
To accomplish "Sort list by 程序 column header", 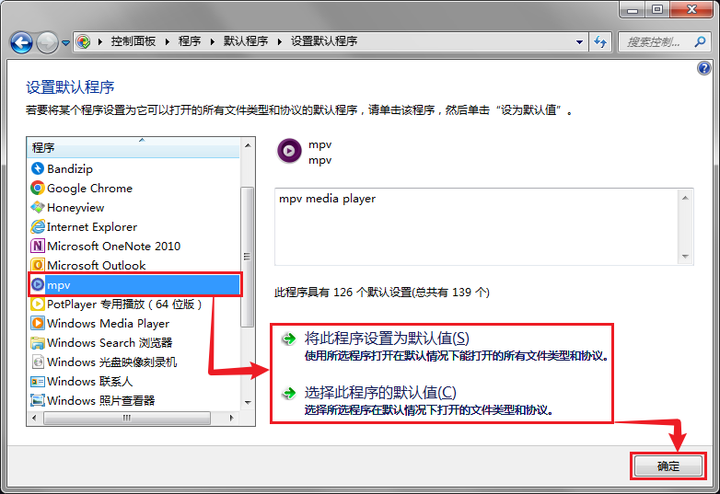I will 133,148.
